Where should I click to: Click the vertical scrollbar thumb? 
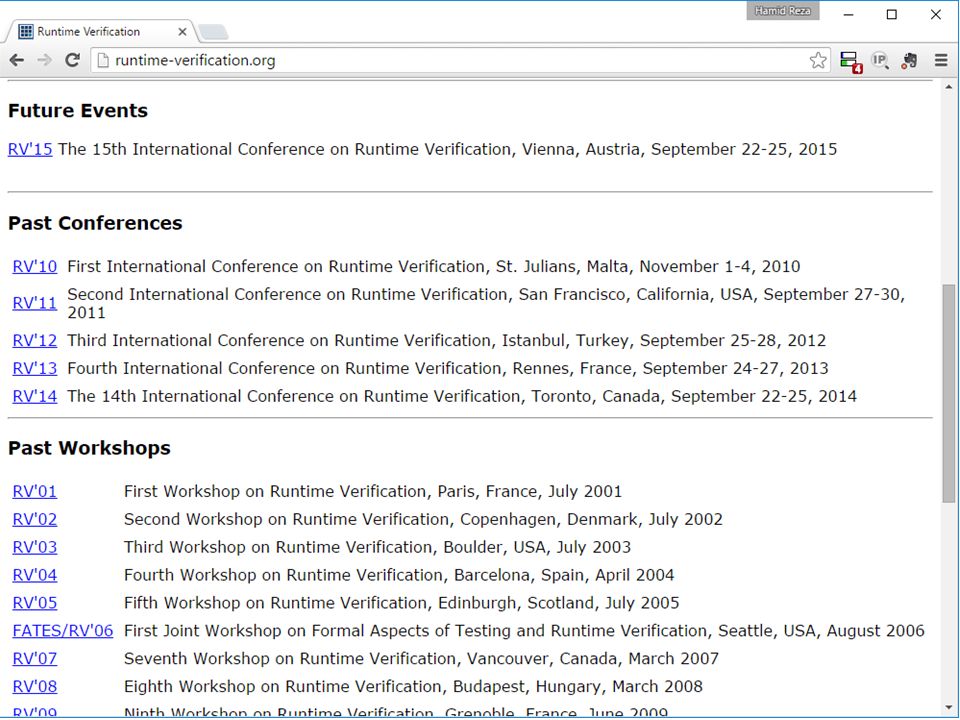[948, 395]
